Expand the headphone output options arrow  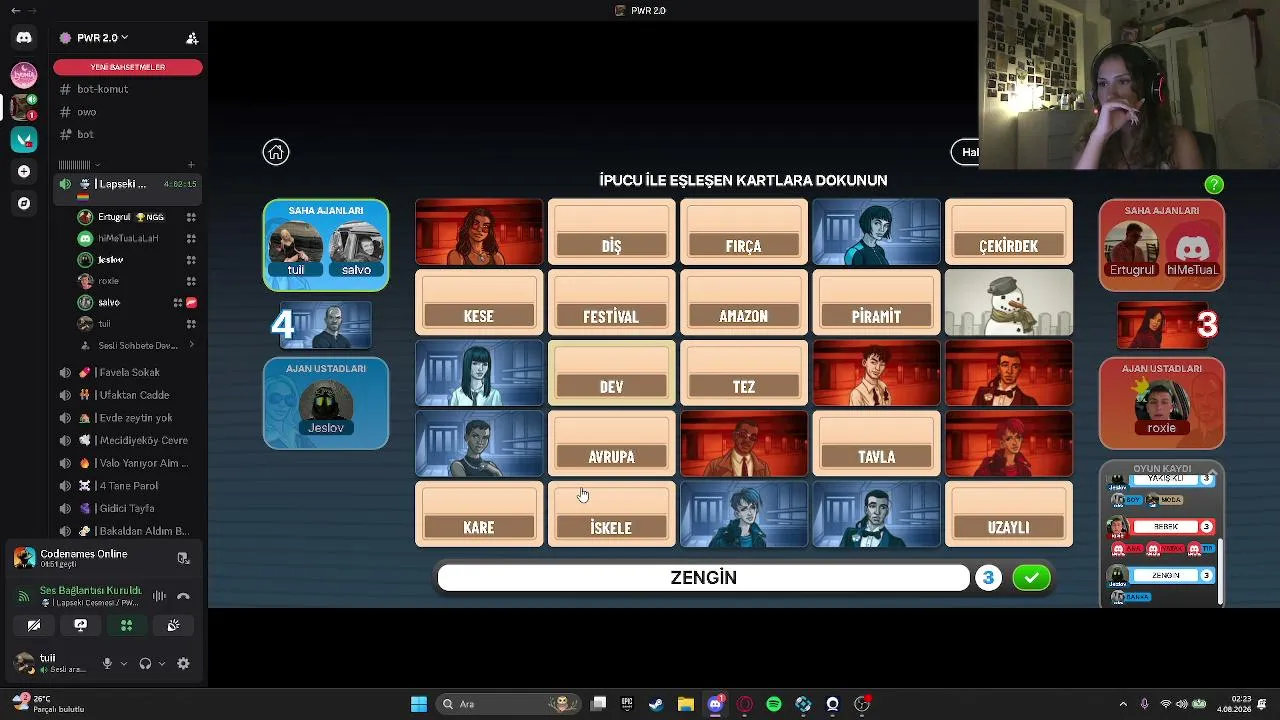click(x=162, y=663)
